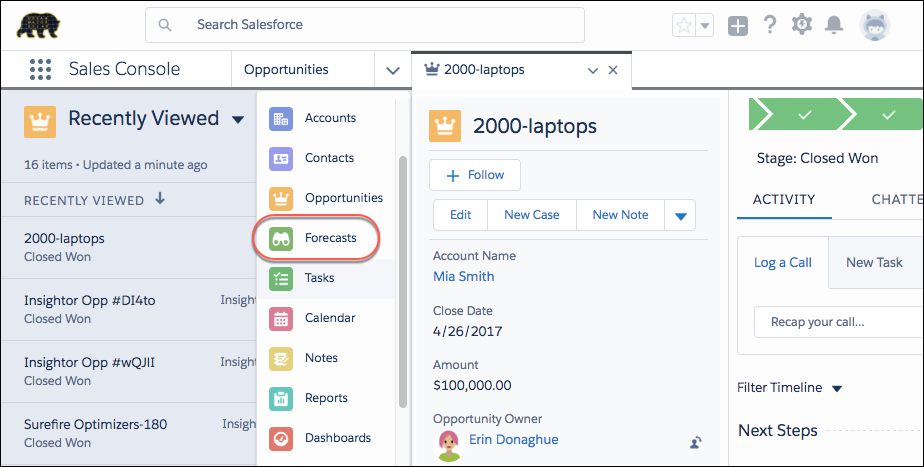Open the notifications bell

[x=833, y=25]
